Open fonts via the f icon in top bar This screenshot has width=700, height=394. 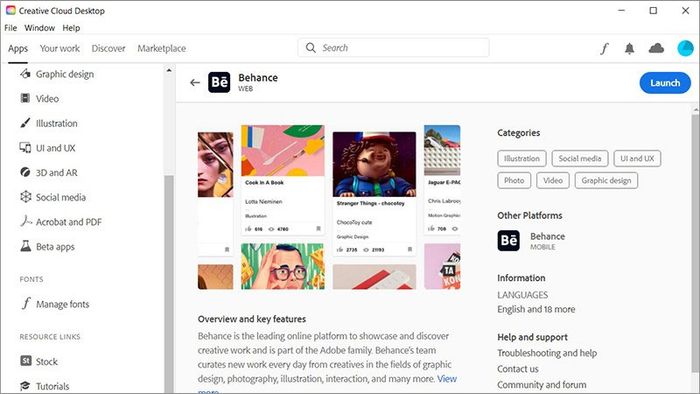[604, 48]
